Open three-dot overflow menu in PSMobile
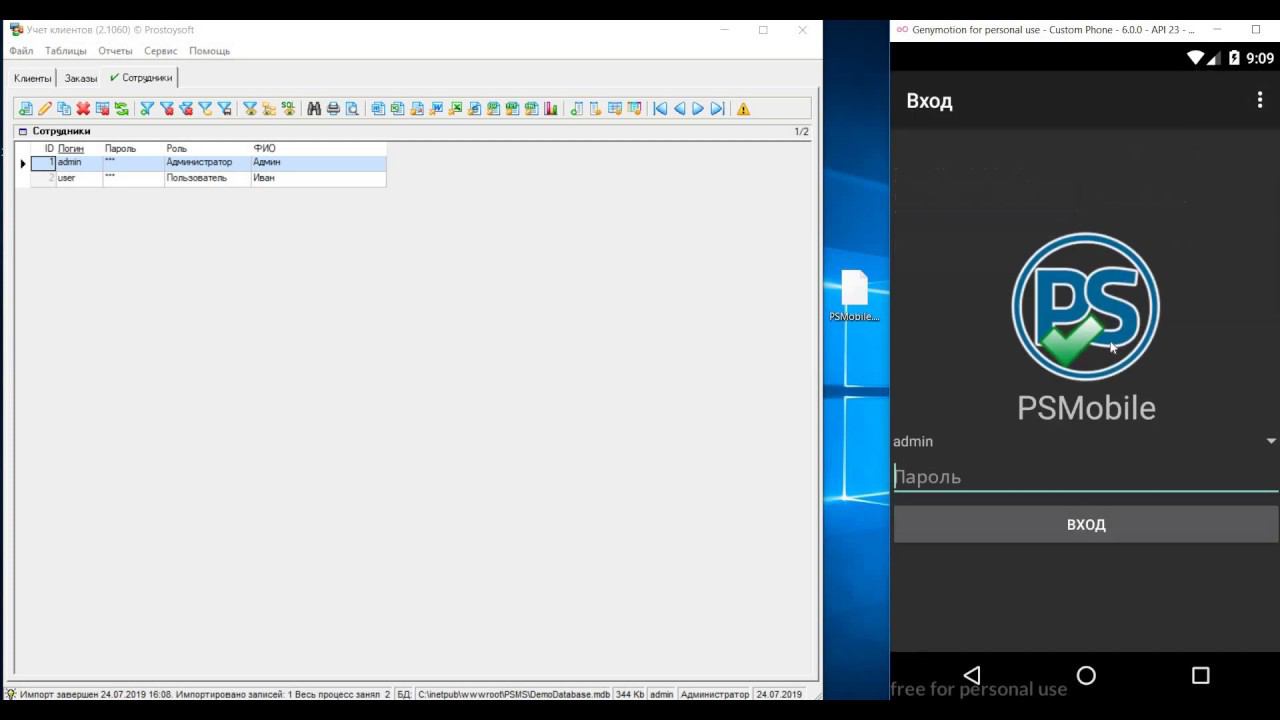This screenshot has width=1280, height=720. (x=1260, y=100)
